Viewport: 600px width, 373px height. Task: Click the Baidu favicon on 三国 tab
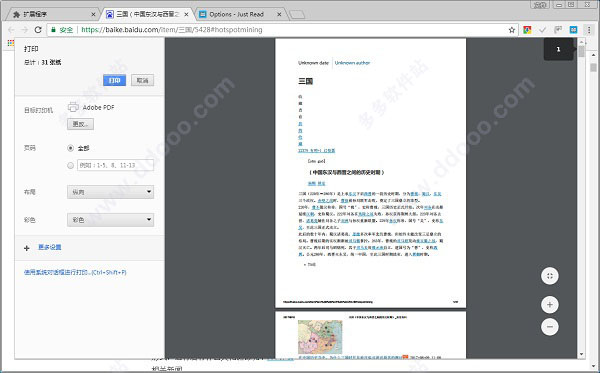110,15
